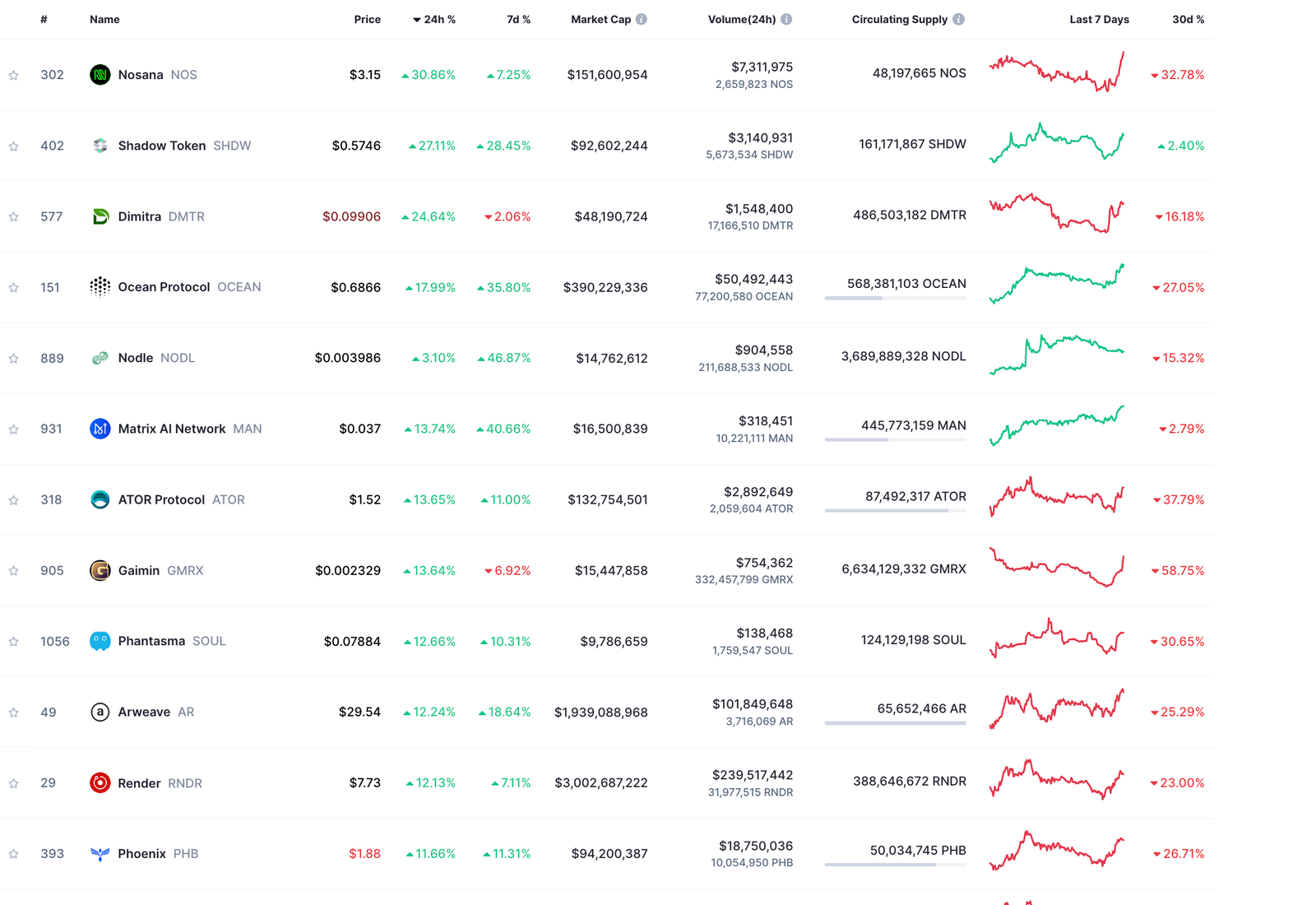Image resolution: width=1316 pixels, height=905 pixels.
Task: Click the Market Cap info icon
Action: click(x=642, y=20)
